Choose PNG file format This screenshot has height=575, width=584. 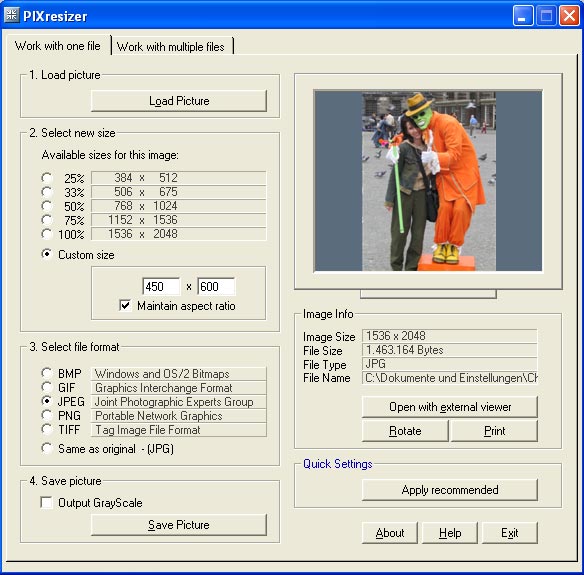point(47,415)
